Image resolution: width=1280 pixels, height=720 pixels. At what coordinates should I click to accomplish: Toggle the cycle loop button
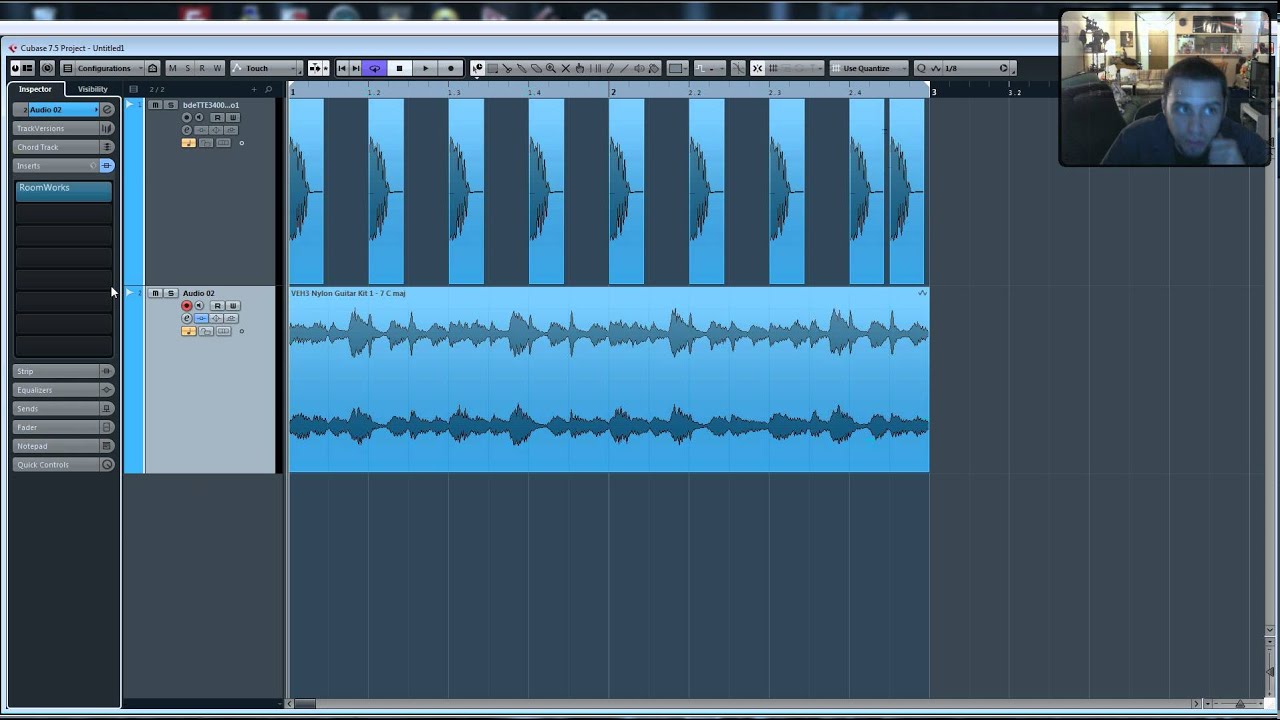375,68
